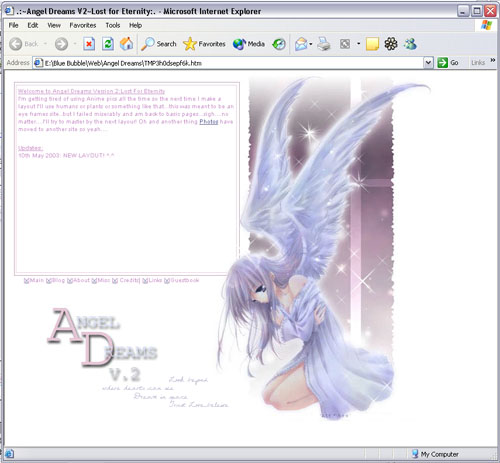This screenshot has height=463, width=500.
Task: Click the black flower toolbar icon
Action: click(391, 44)
